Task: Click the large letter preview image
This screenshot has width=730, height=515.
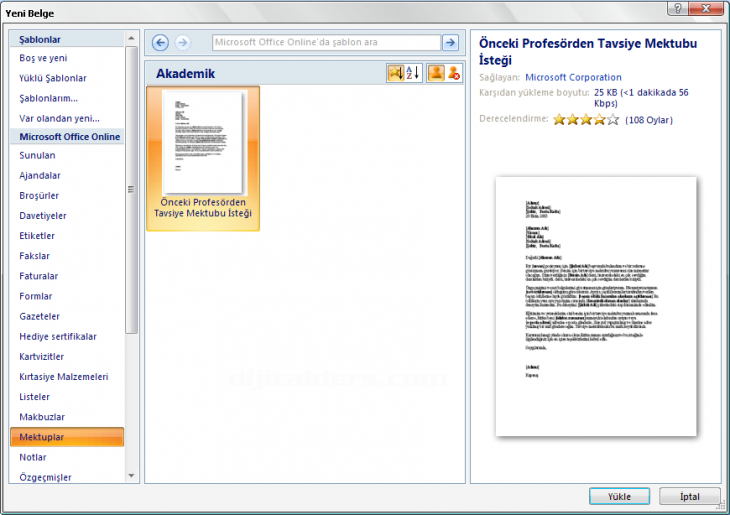Action: point(596,306)
